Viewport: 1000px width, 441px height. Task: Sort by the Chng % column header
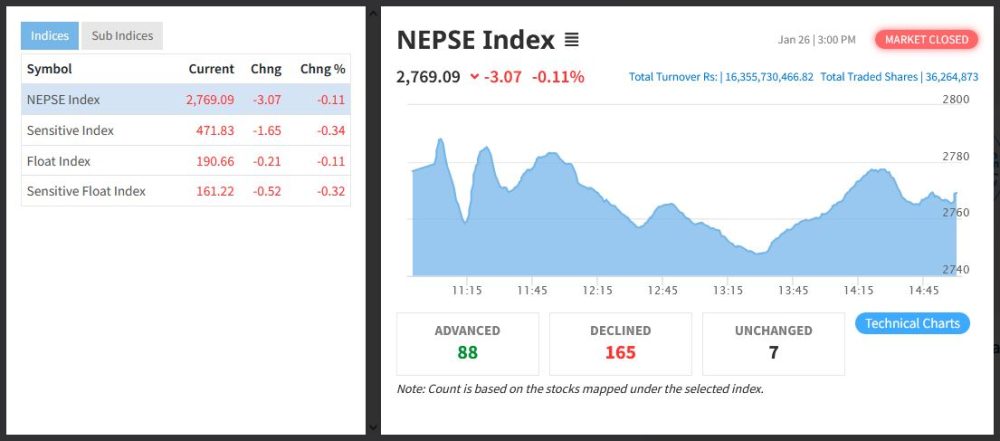pyautogui.click(x=322, y=69)
